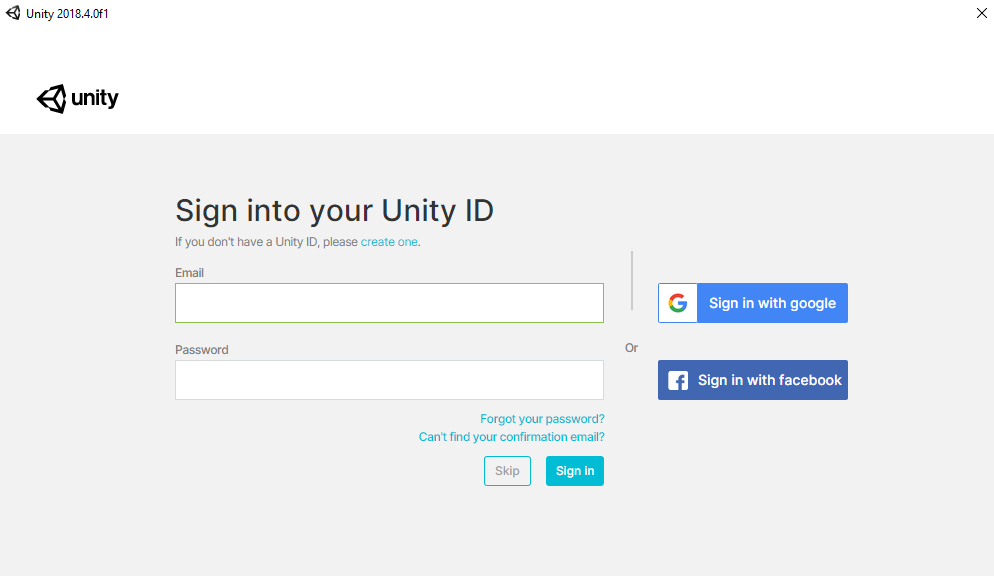The image size is (994, 576).
Task: Click the Facebook 'f' logo icon
Action: click(678, 380)
